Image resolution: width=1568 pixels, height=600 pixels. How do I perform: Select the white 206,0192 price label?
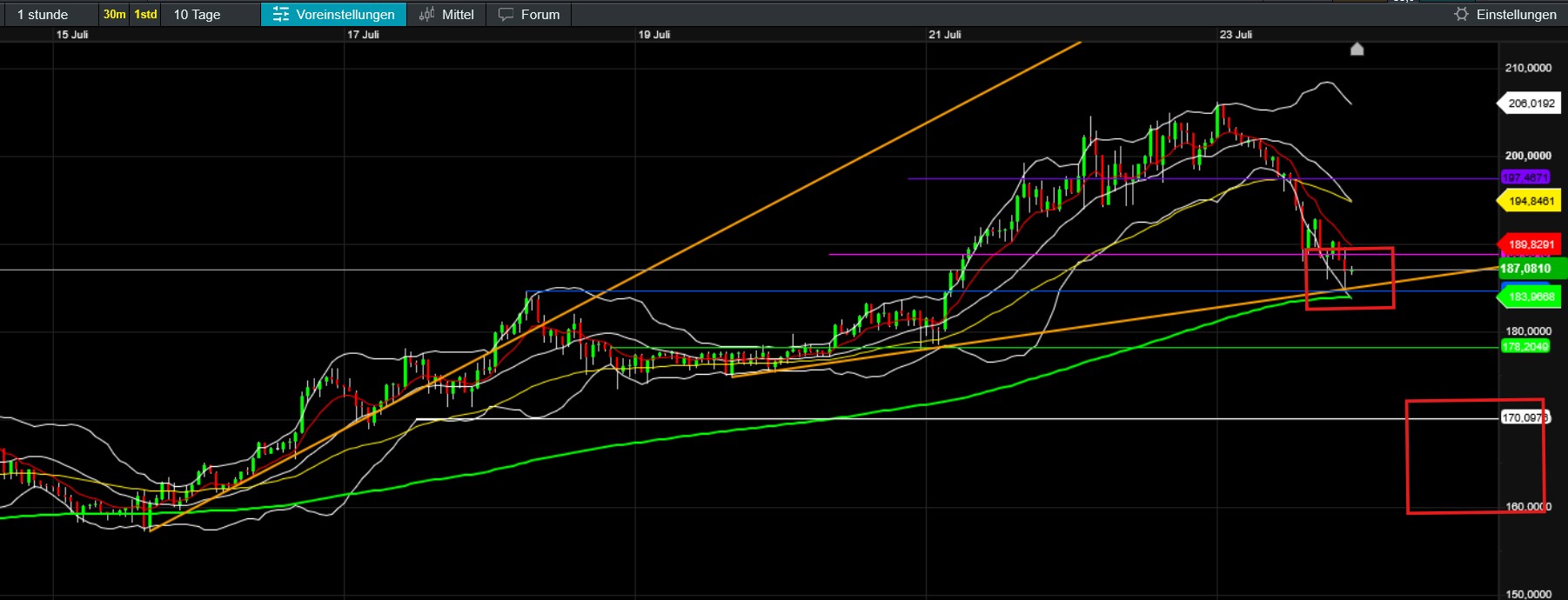tap(1529, 103)
